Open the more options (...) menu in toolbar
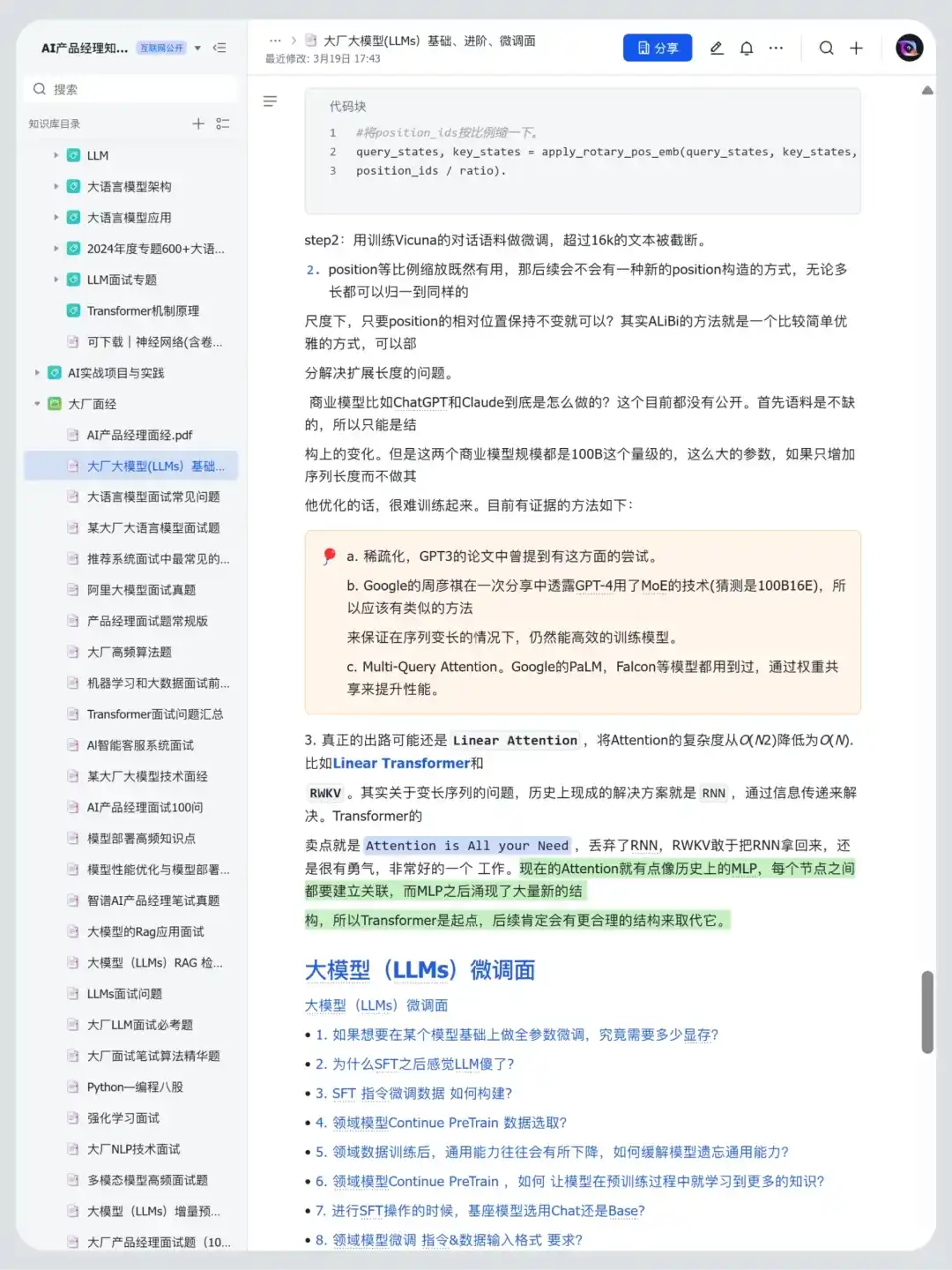 pos(776,48)
